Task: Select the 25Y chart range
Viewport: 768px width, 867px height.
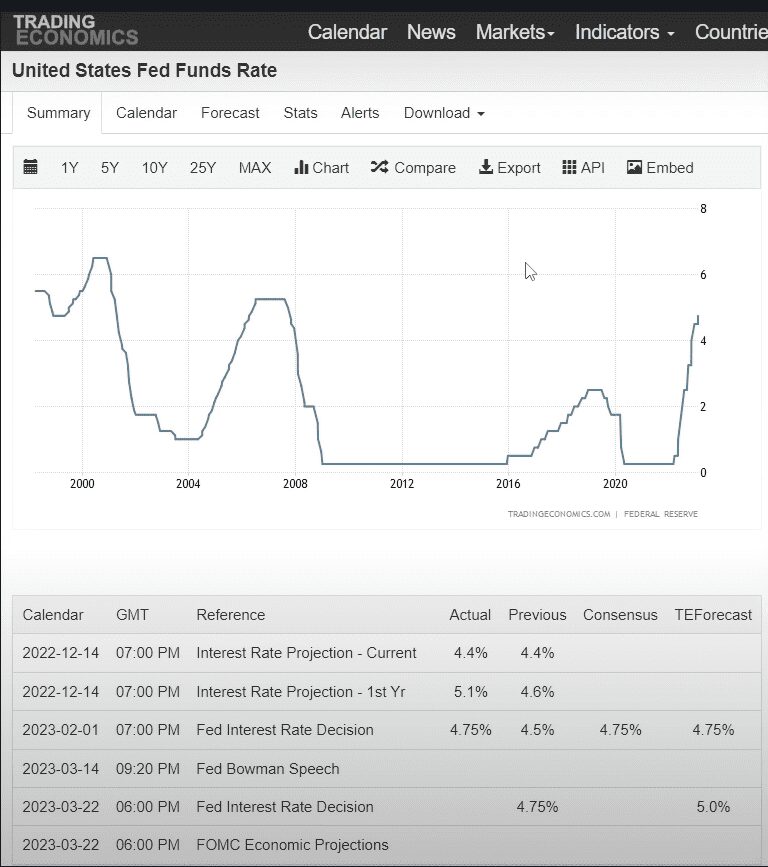Action: coord(202,168)
